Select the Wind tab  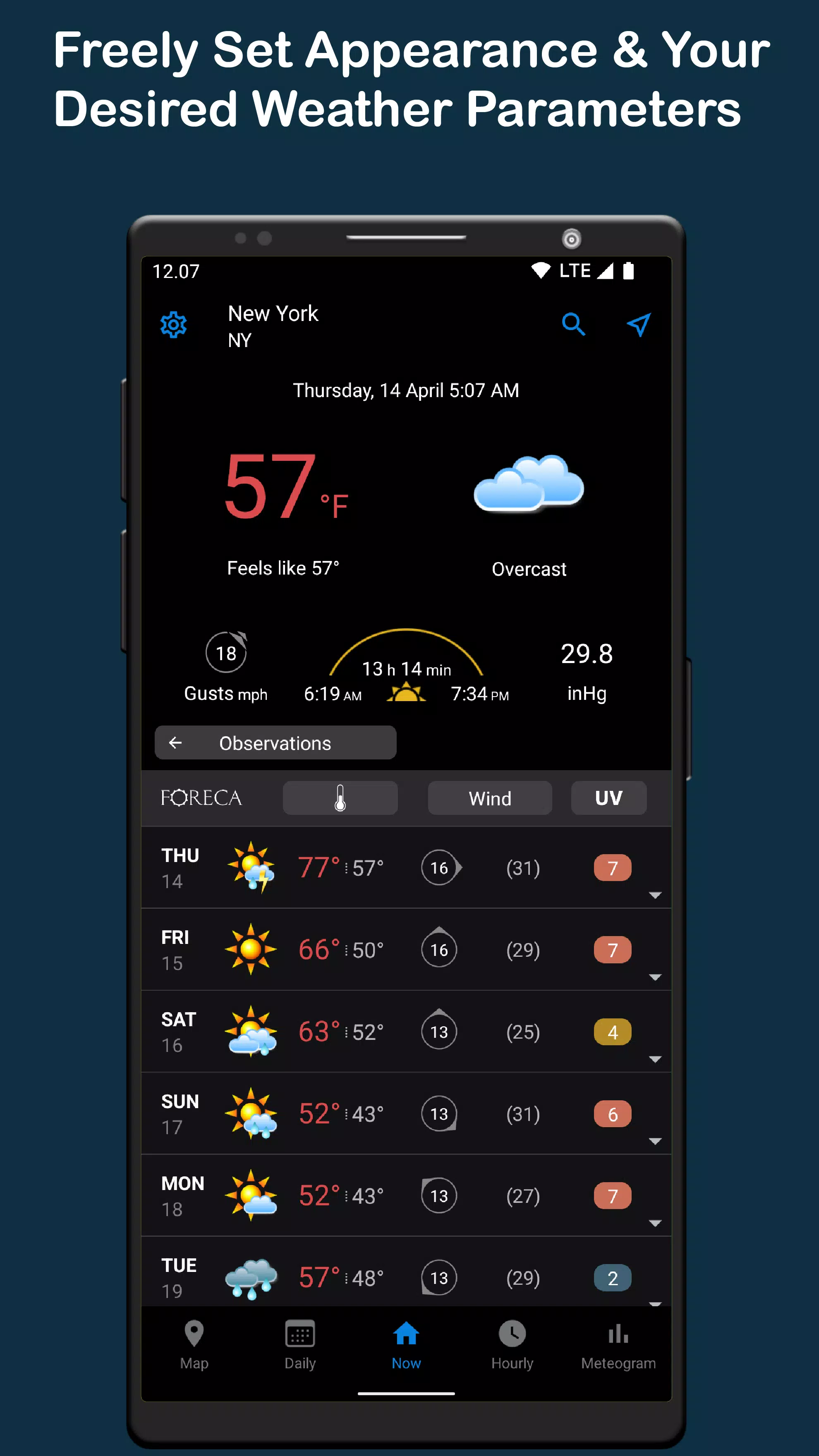(x=490, y=798)
